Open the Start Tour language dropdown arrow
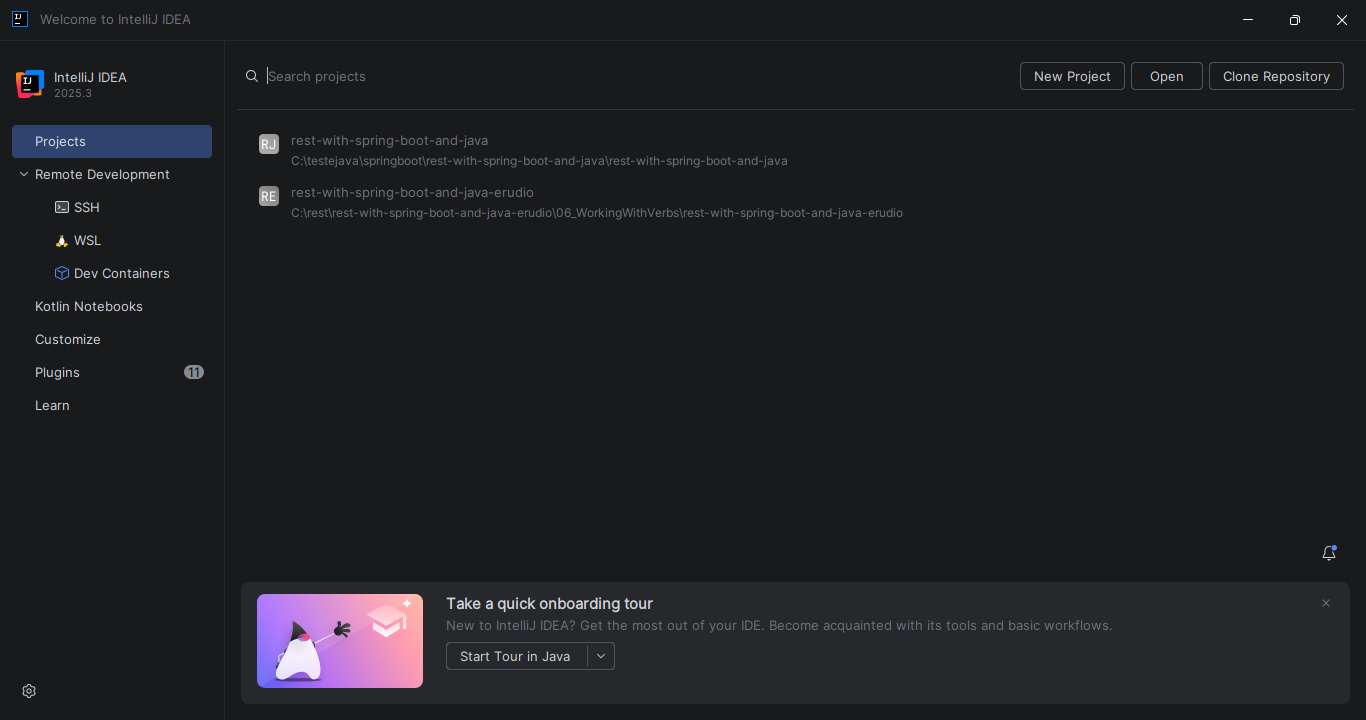Screen dimensions: 1366x720 tap(601, 656)
